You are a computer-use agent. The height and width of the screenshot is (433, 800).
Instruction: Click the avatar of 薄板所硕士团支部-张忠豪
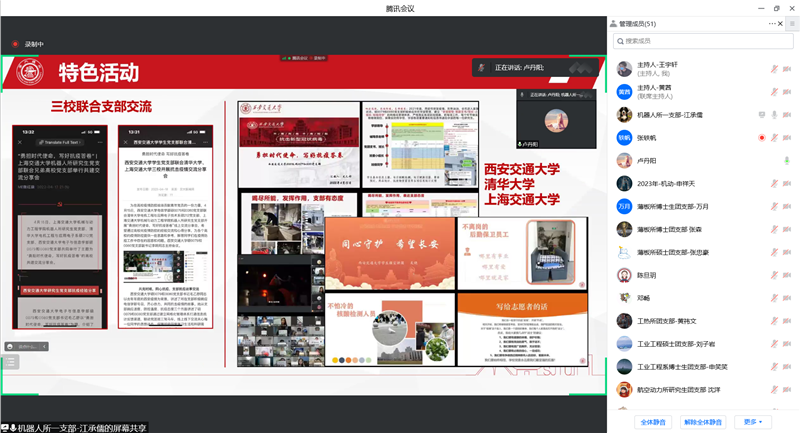pos(624,252)
